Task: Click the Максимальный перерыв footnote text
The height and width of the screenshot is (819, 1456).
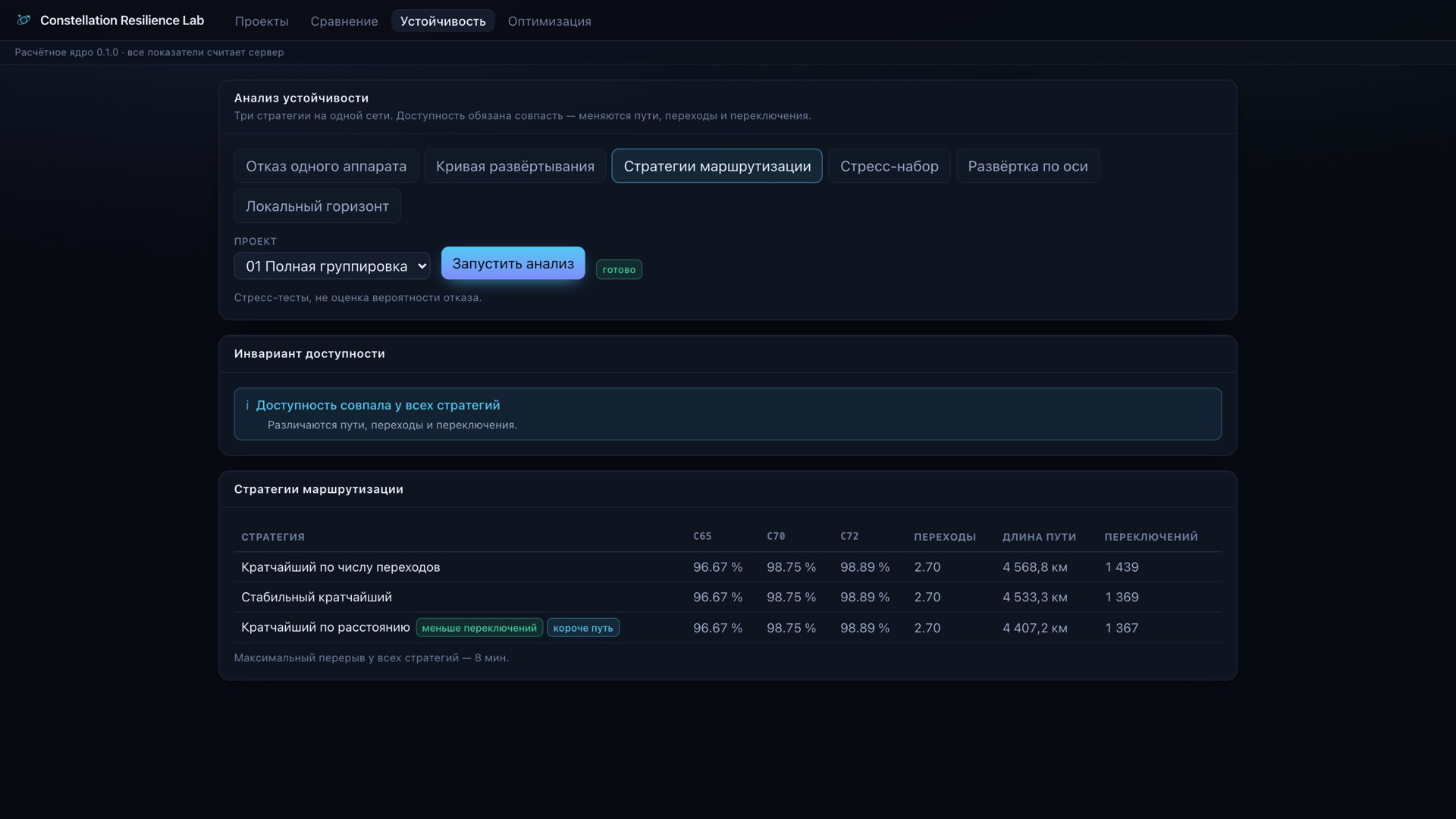Action: 372,658
